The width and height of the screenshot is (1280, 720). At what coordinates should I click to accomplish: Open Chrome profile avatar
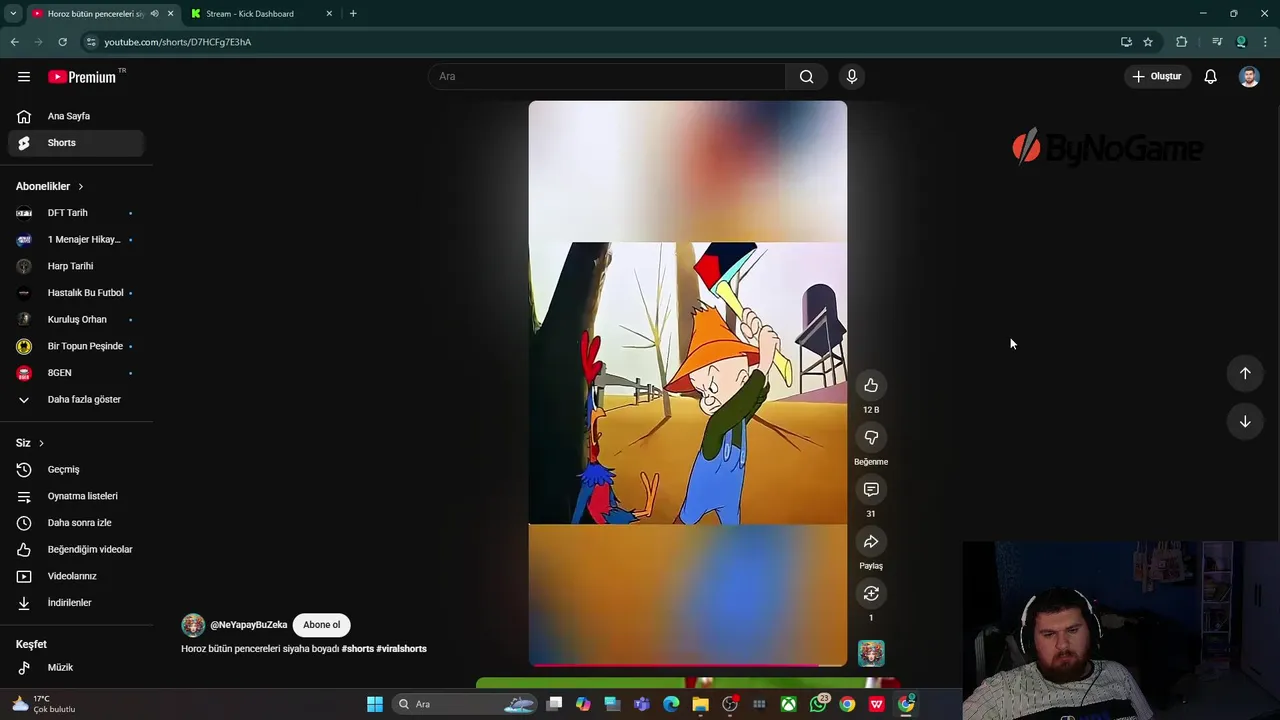point(1241,42)
